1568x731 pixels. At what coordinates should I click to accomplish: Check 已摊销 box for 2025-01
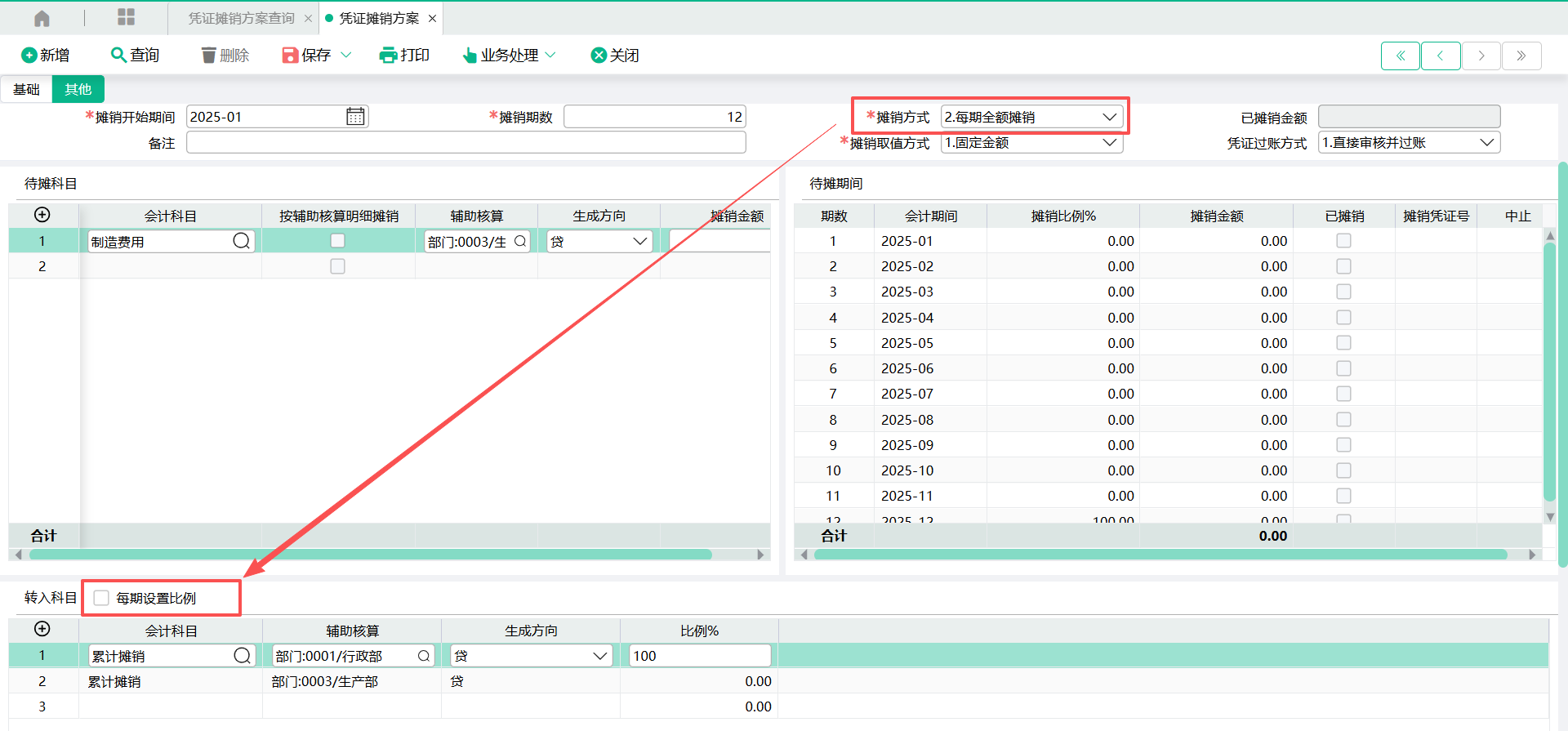(x=1343, y=241)
